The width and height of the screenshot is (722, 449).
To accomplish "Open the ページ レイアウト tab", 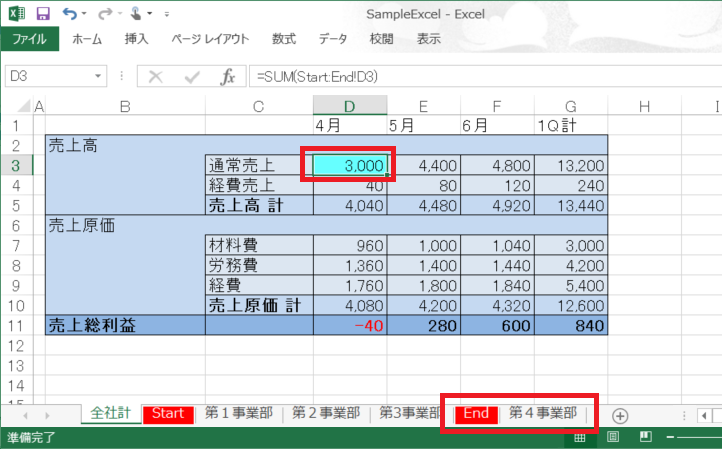I will tap(210, 39).
